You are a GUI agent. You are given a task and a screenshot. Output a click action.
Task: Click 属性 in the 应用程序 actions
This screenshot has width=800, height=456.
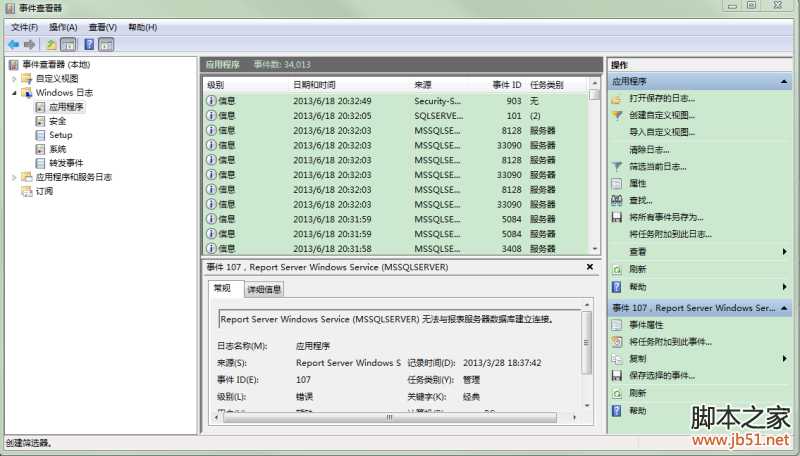tap(638, 184)
